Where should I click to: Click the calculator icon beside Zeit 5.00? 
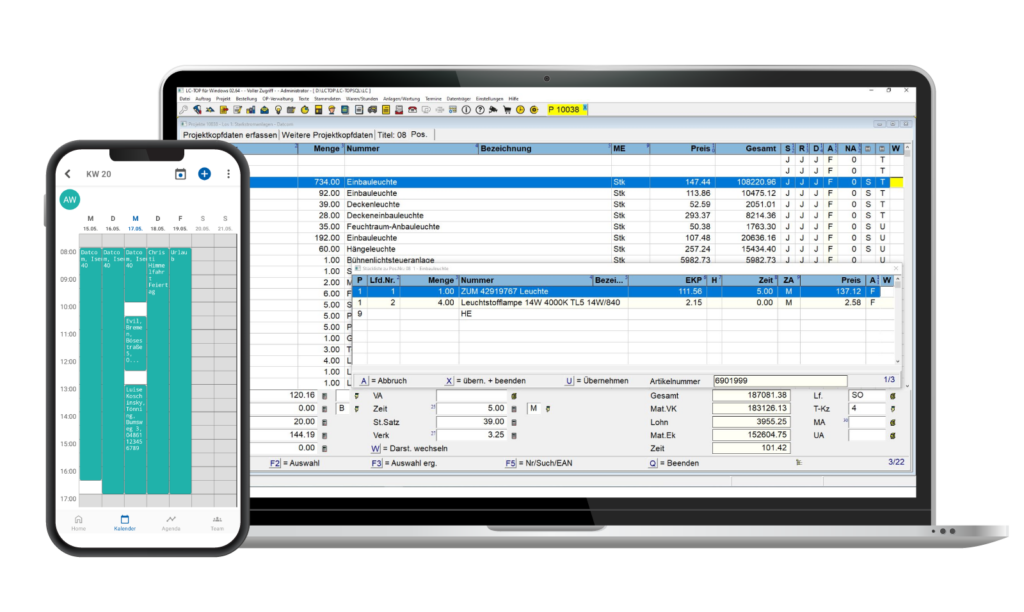coord(514,409)
